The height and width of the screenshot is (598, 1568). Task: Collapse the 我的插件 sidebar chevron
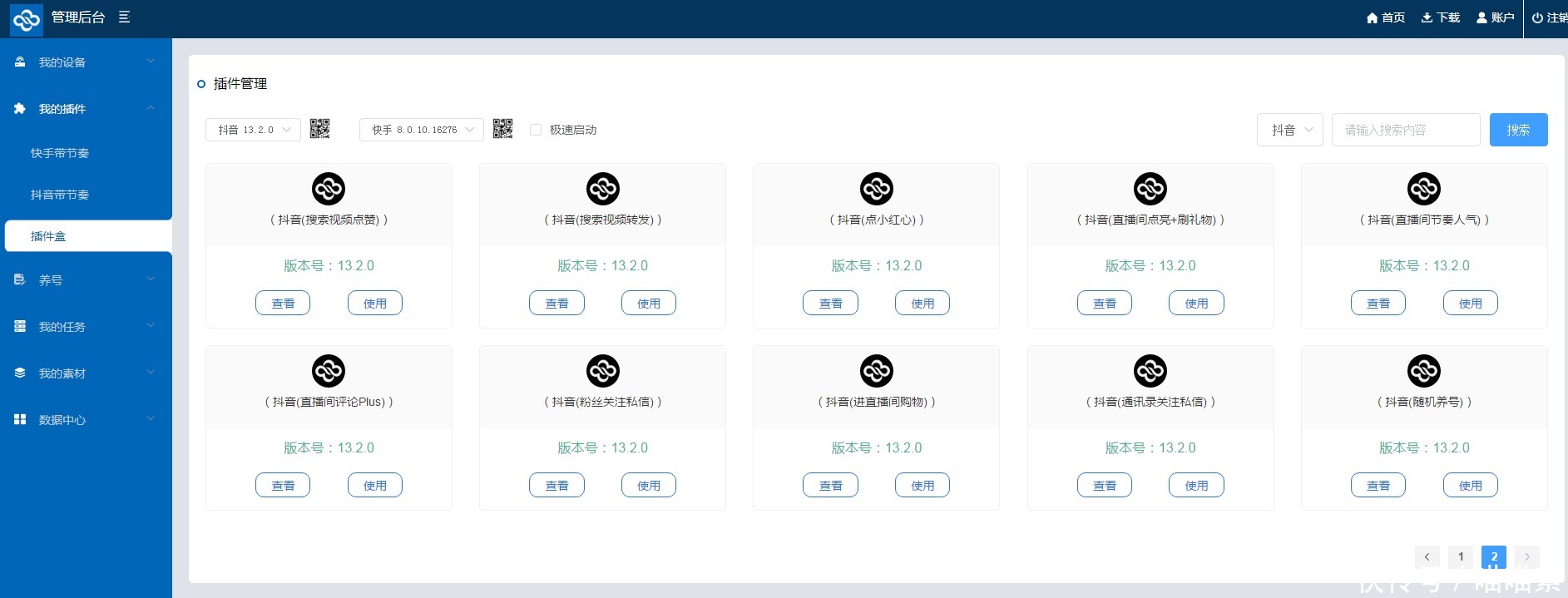[151, 107]
